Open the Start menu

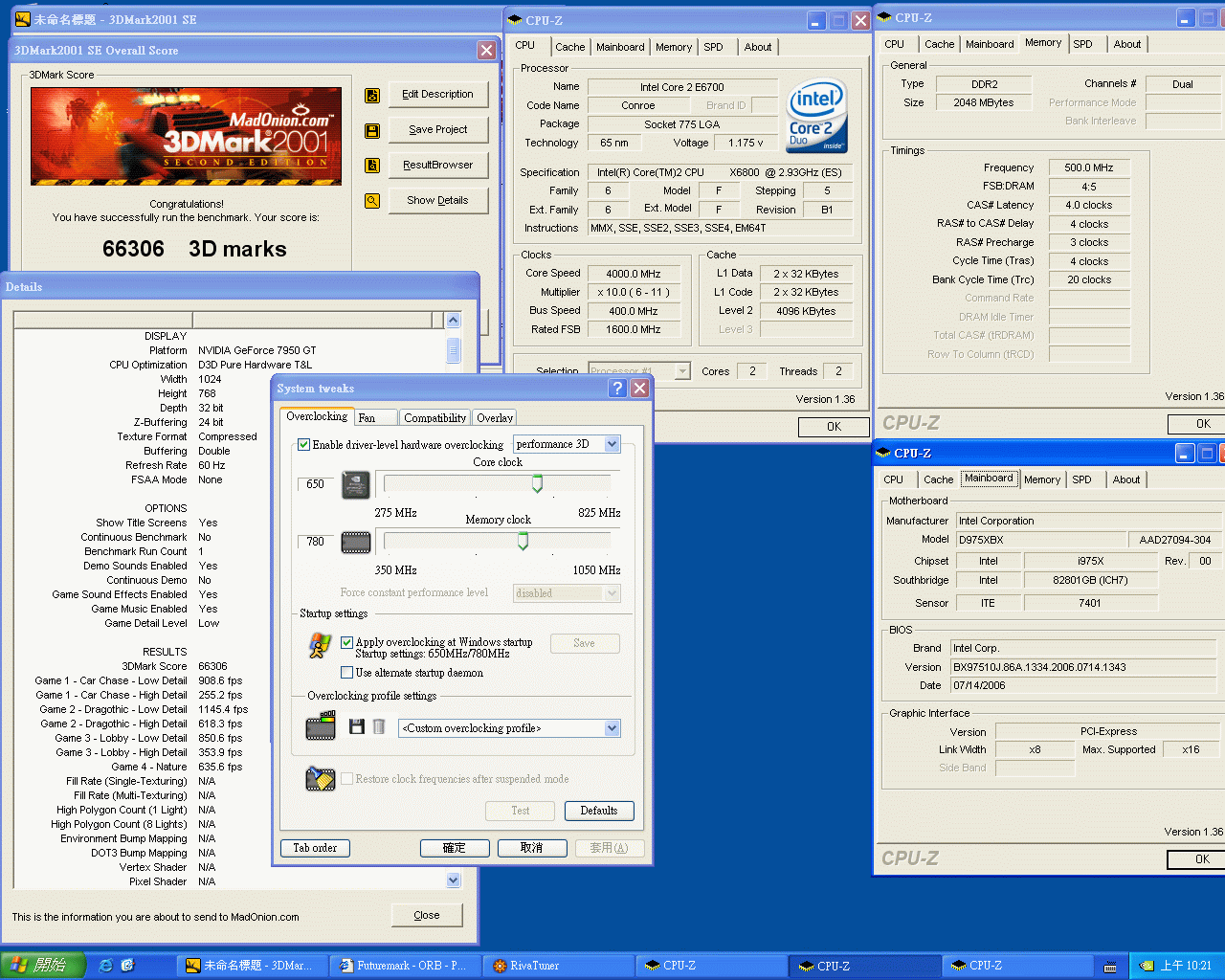pos(43,966)
